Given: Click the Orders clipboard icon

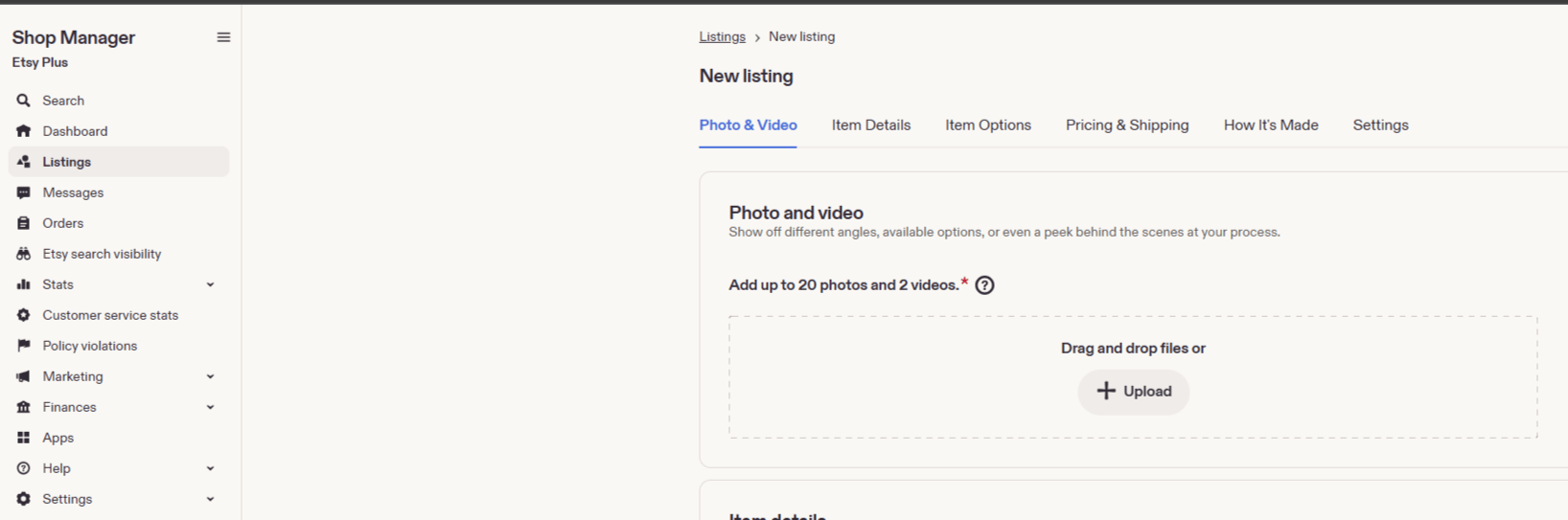Looking at the screenshot, I should [x=24, y=223].
